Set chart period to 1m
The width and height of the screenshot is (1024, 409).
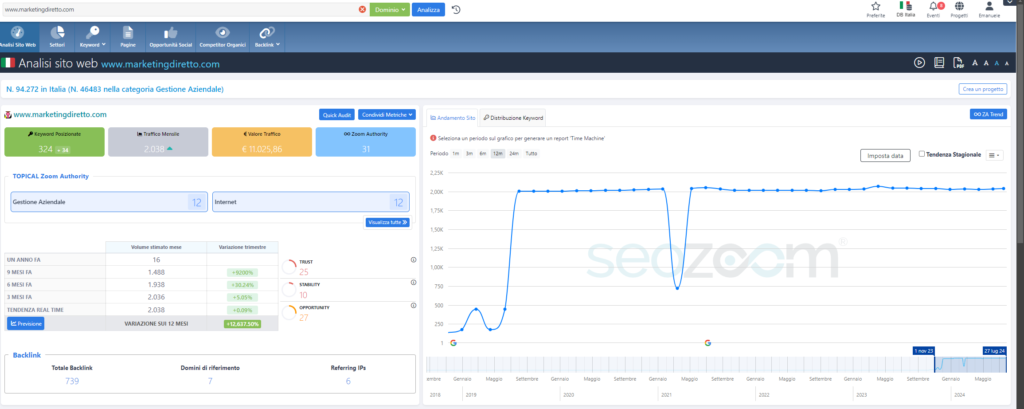click(x=455, y=153)
